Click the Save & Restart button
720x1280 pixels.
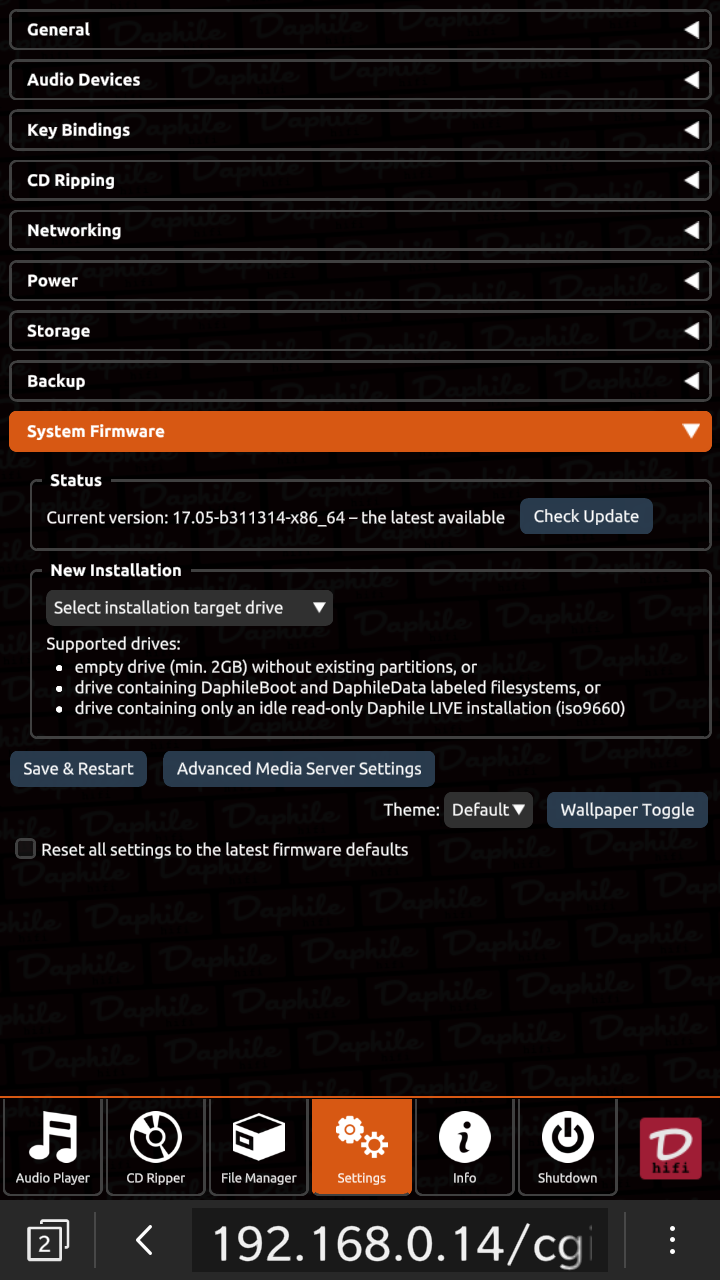point(78,769)
